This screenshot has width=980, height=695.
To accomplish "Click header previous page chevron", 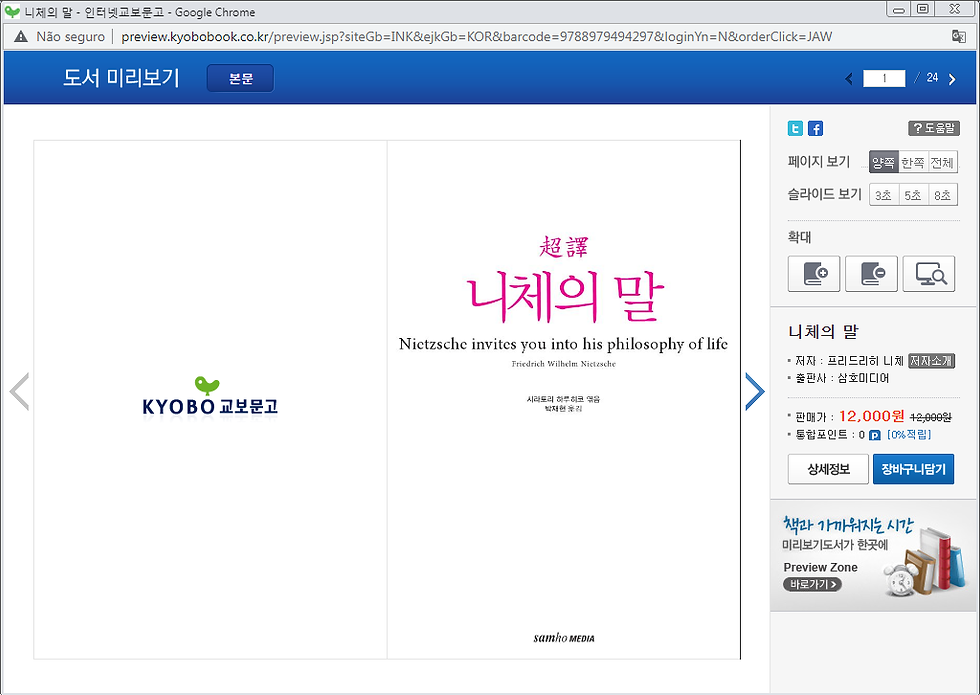I will tap(849, 79).
